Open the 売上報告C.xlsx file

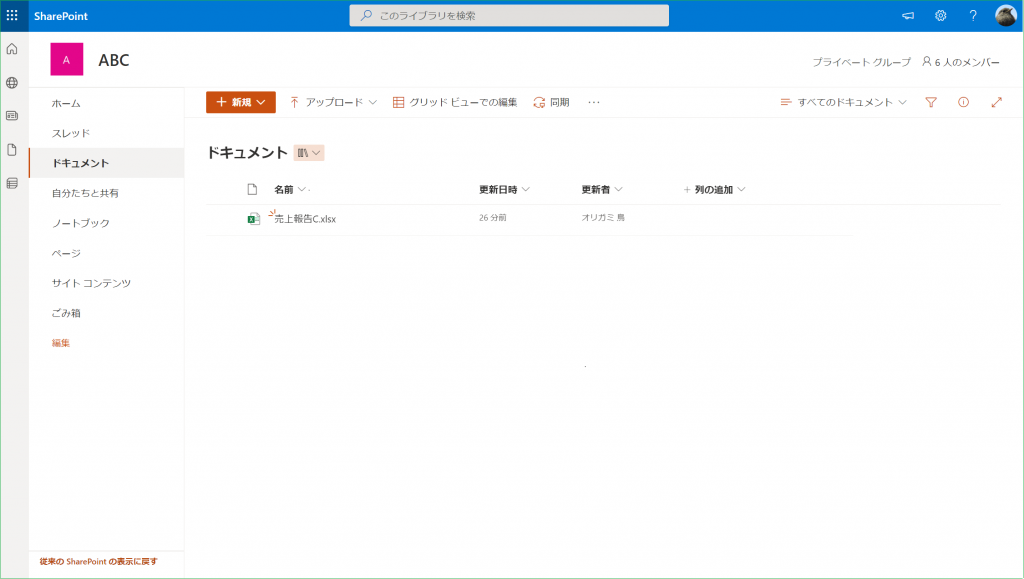pyautogui.click(x=305, y=218)
